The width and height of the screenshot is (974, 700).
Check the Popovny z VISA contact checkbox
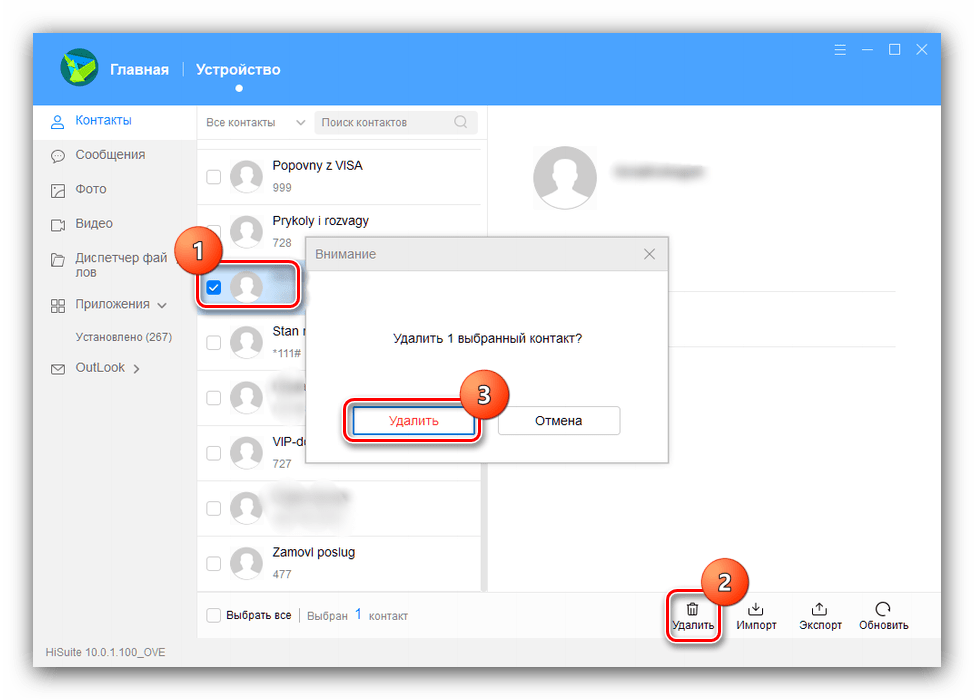click(214, 177)
